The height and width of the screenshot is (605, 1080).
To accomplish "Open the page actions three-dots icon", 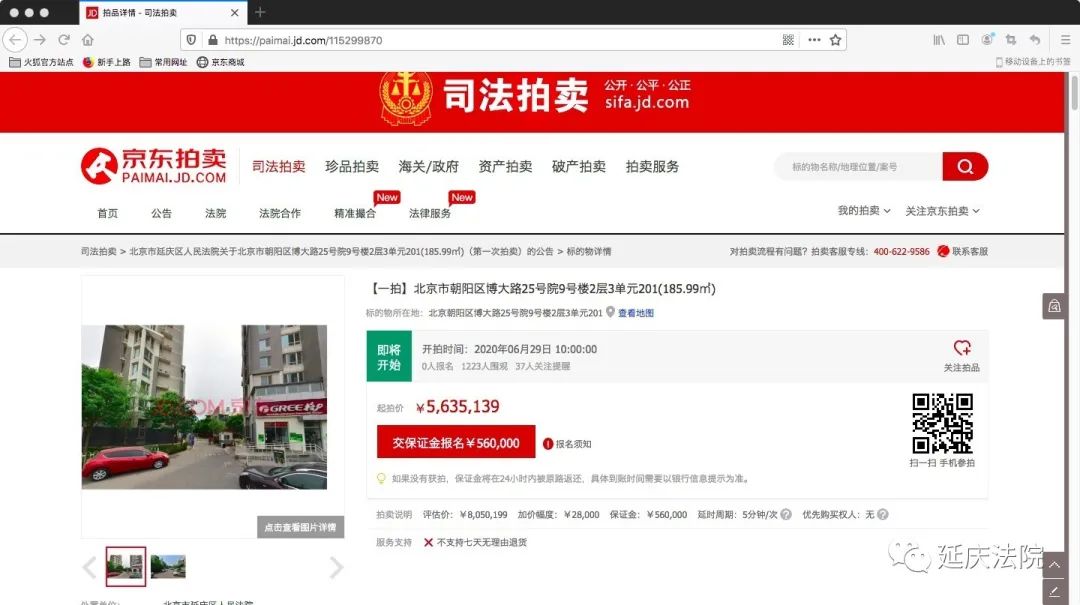I will coord(814,40).
